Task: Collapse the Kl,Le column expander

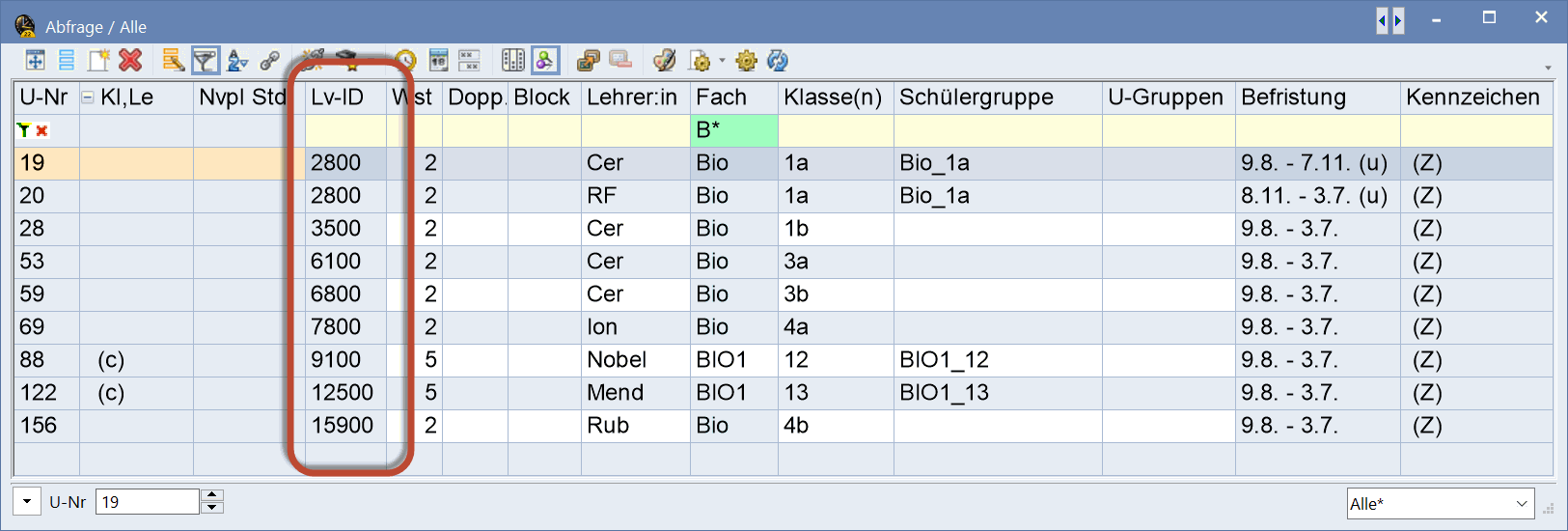Action: [88, 98]
